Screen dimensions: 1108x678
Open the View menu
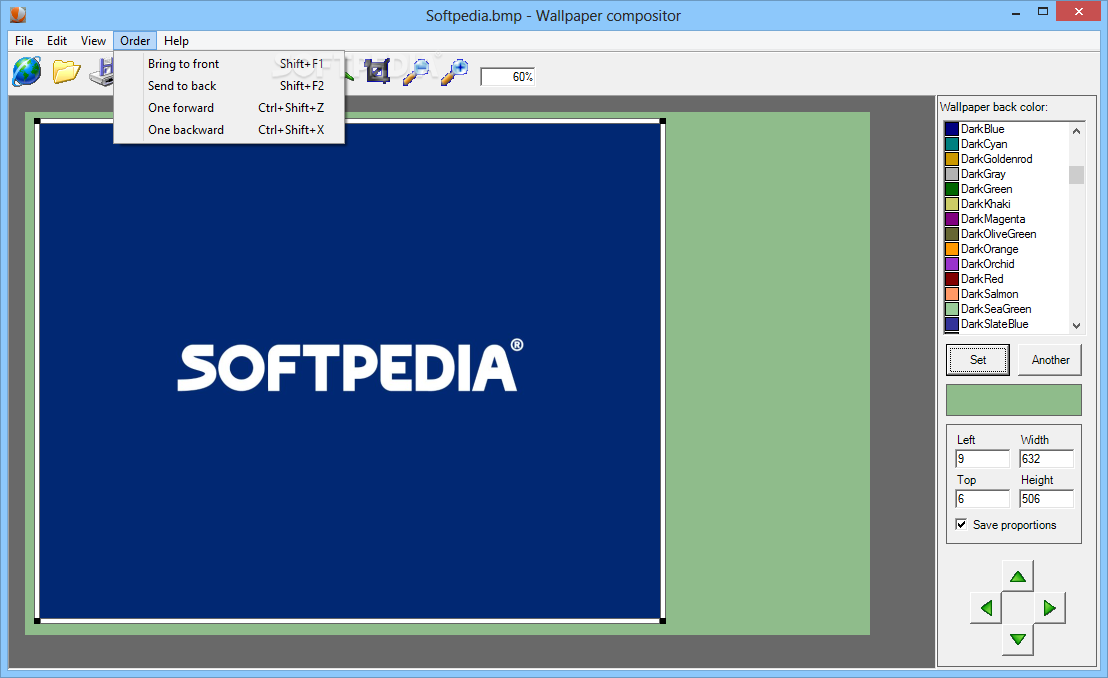point(93,41)
